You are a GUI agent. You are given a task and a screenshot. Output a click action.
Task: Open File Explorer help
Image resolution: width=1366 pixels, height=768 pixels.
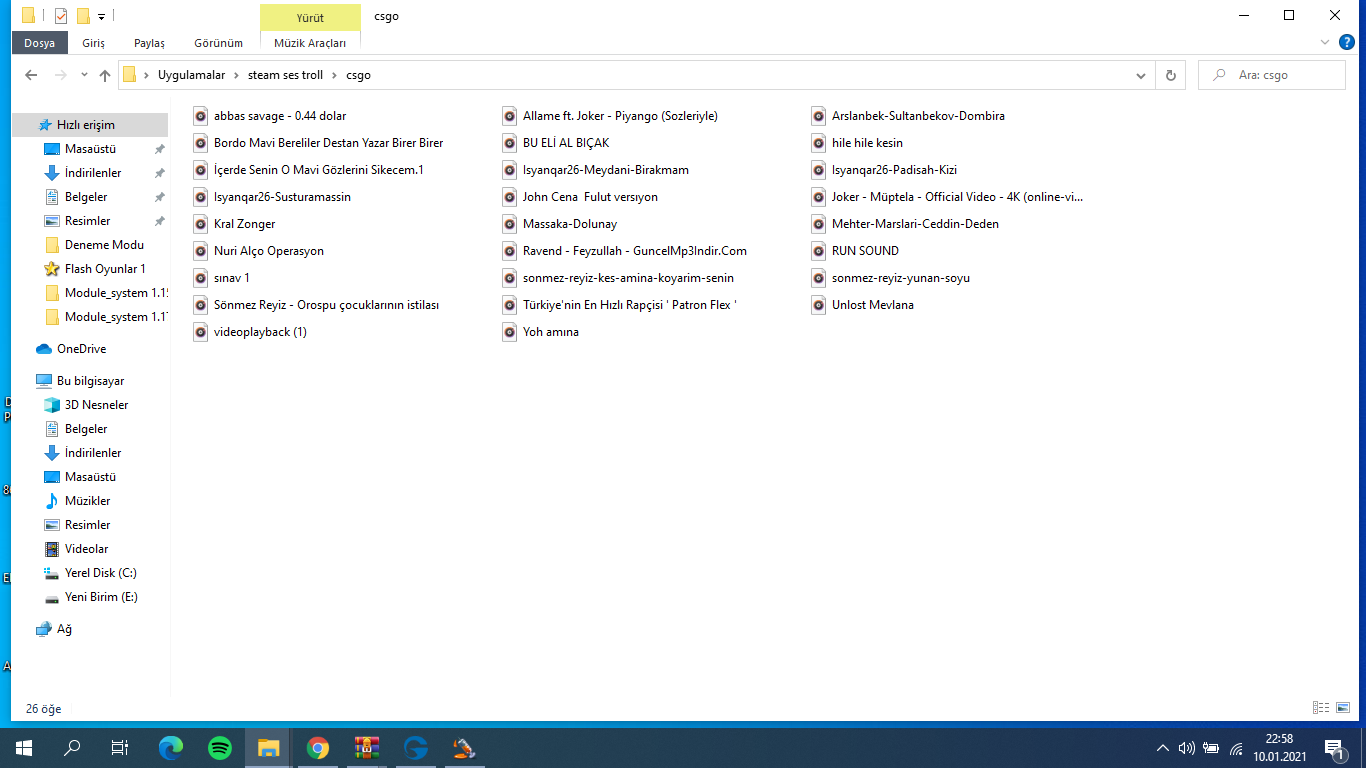[1347, 42]
